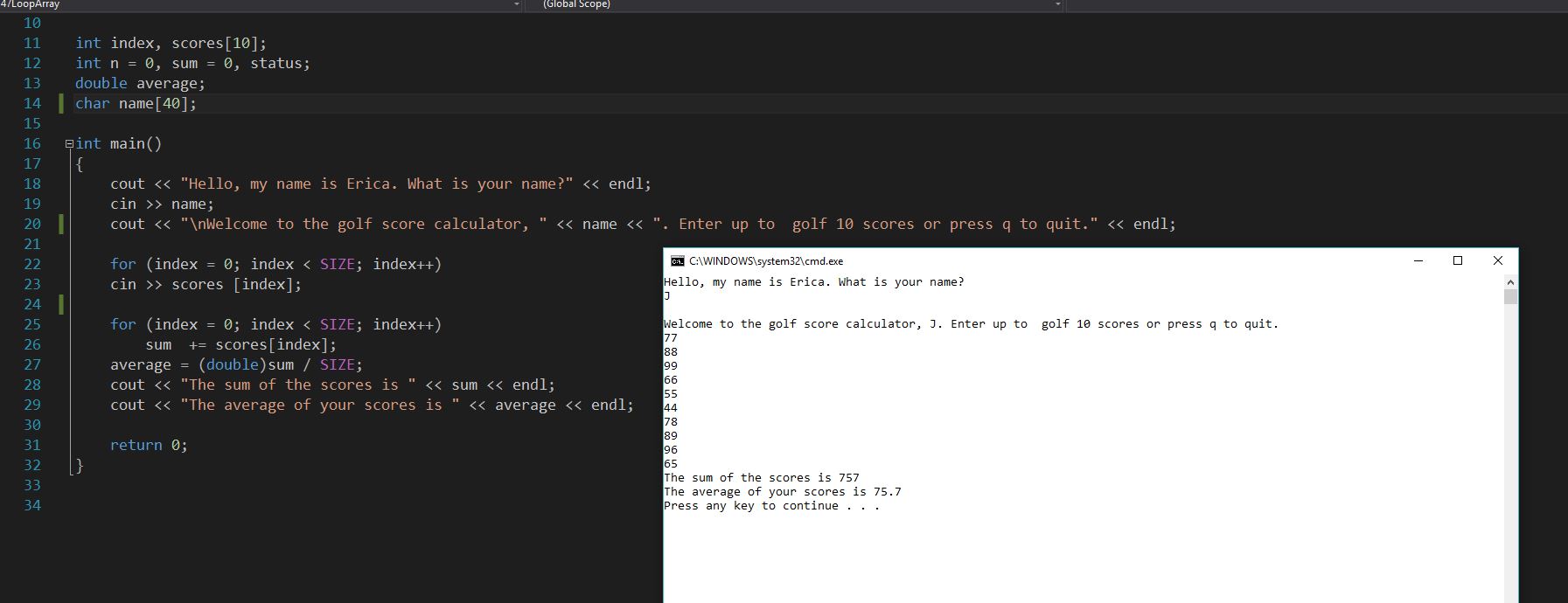Close the cmd.exe console window
This screenshot has height=603, width=1568.
1497,260
